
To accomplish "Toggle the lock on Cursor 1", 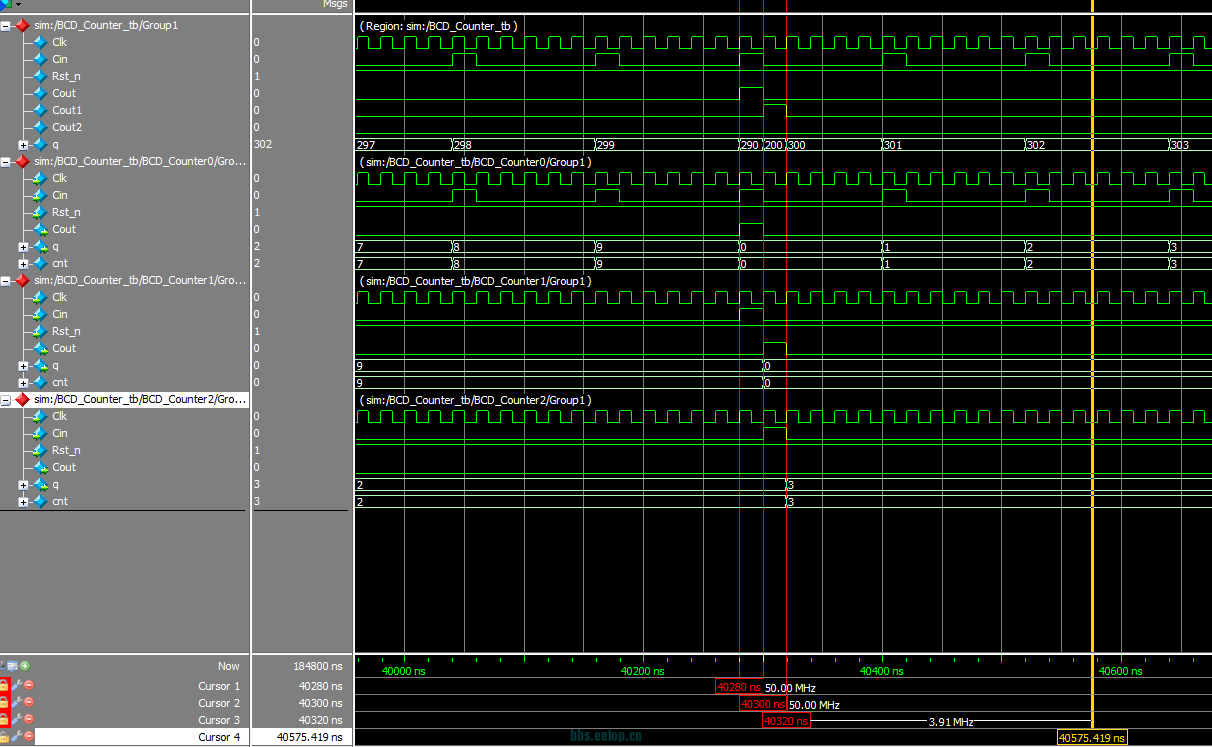I will pyautogui.click(x=5, y=685).
